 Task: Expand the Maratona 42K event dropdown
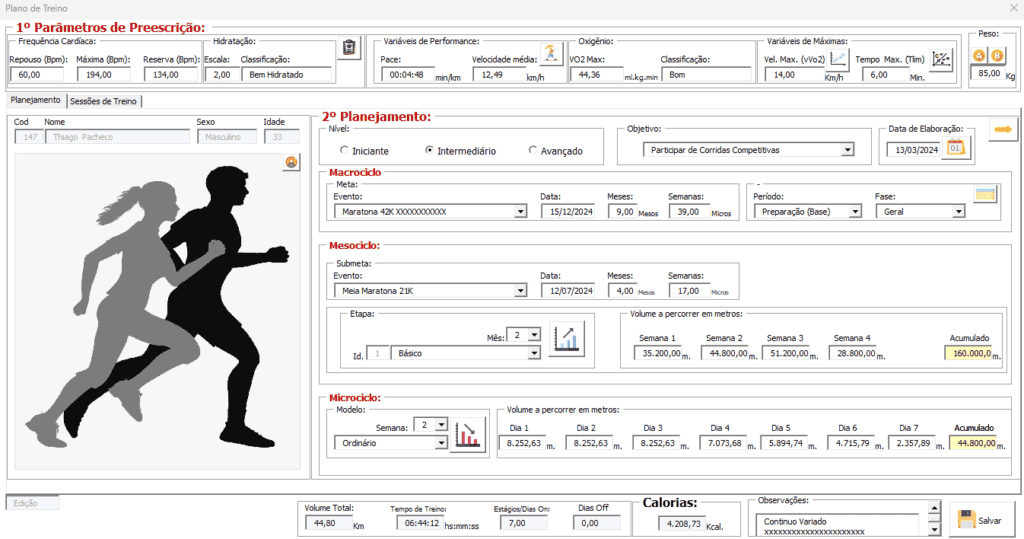click(520, 212)
